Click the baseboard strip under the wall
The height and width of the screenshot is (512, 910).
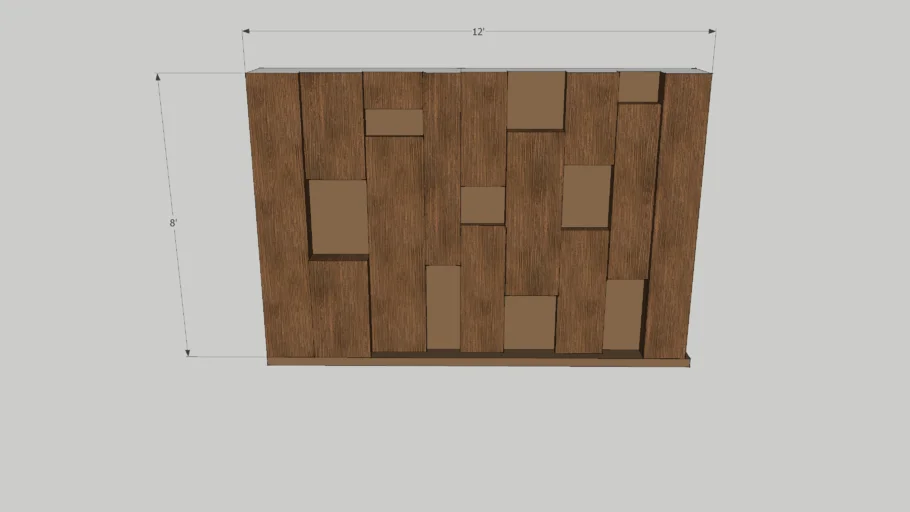(478, 361)
